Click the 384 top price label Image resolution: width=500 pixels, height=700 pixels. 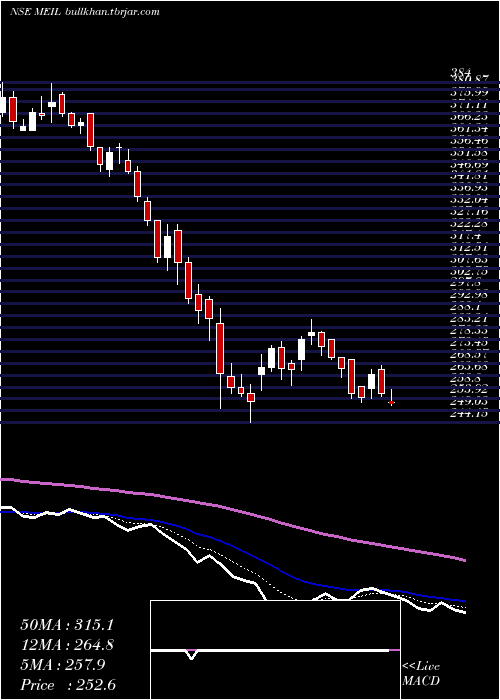click(x=462, y=74)
